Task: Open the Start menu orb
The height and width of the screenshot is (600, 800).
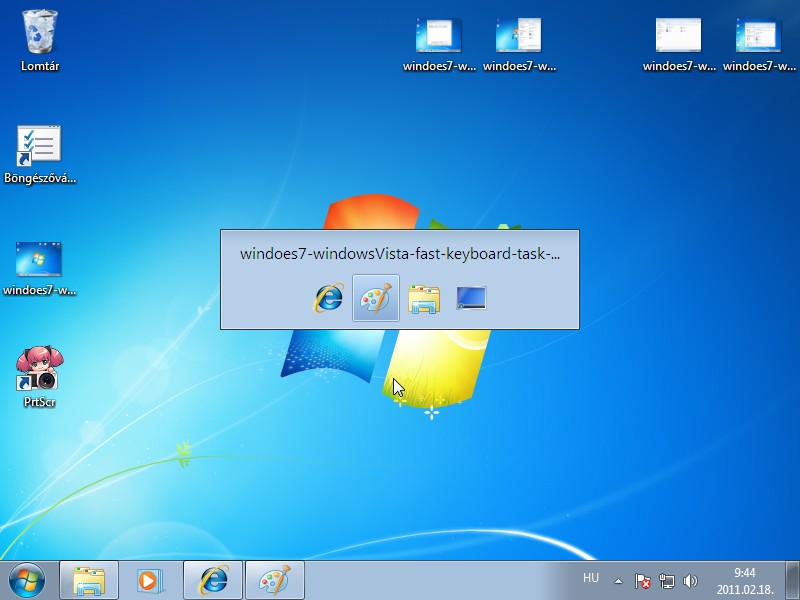Action: click(27, 580)
